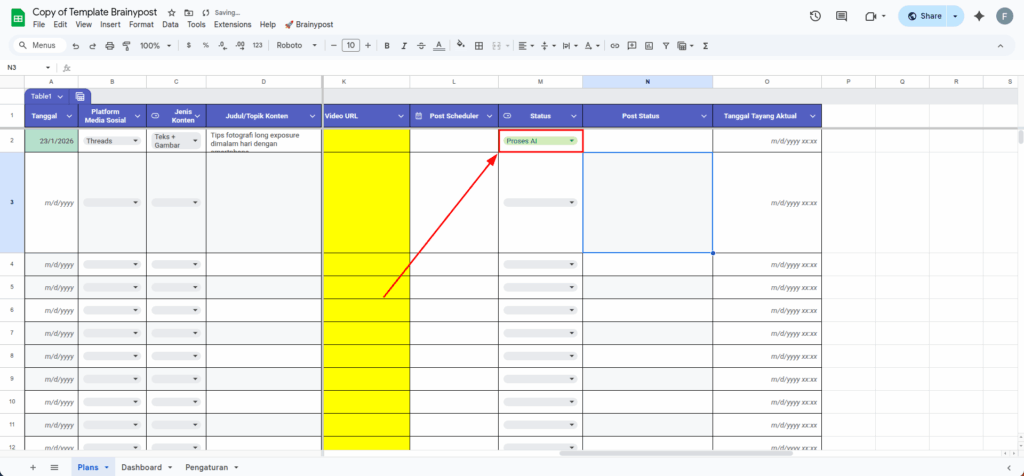Insert a link using toolbar icon

[615, 46]
